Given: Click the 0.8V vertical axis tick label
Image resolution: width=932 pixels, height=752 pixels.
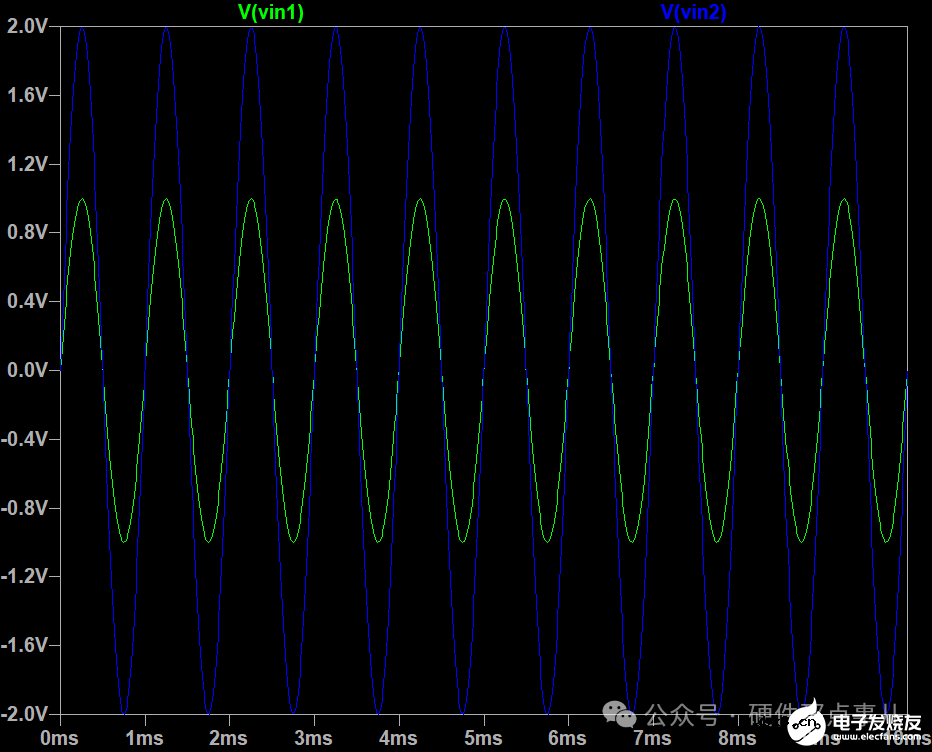Looking at the screenshot, I should coord(27,233).
